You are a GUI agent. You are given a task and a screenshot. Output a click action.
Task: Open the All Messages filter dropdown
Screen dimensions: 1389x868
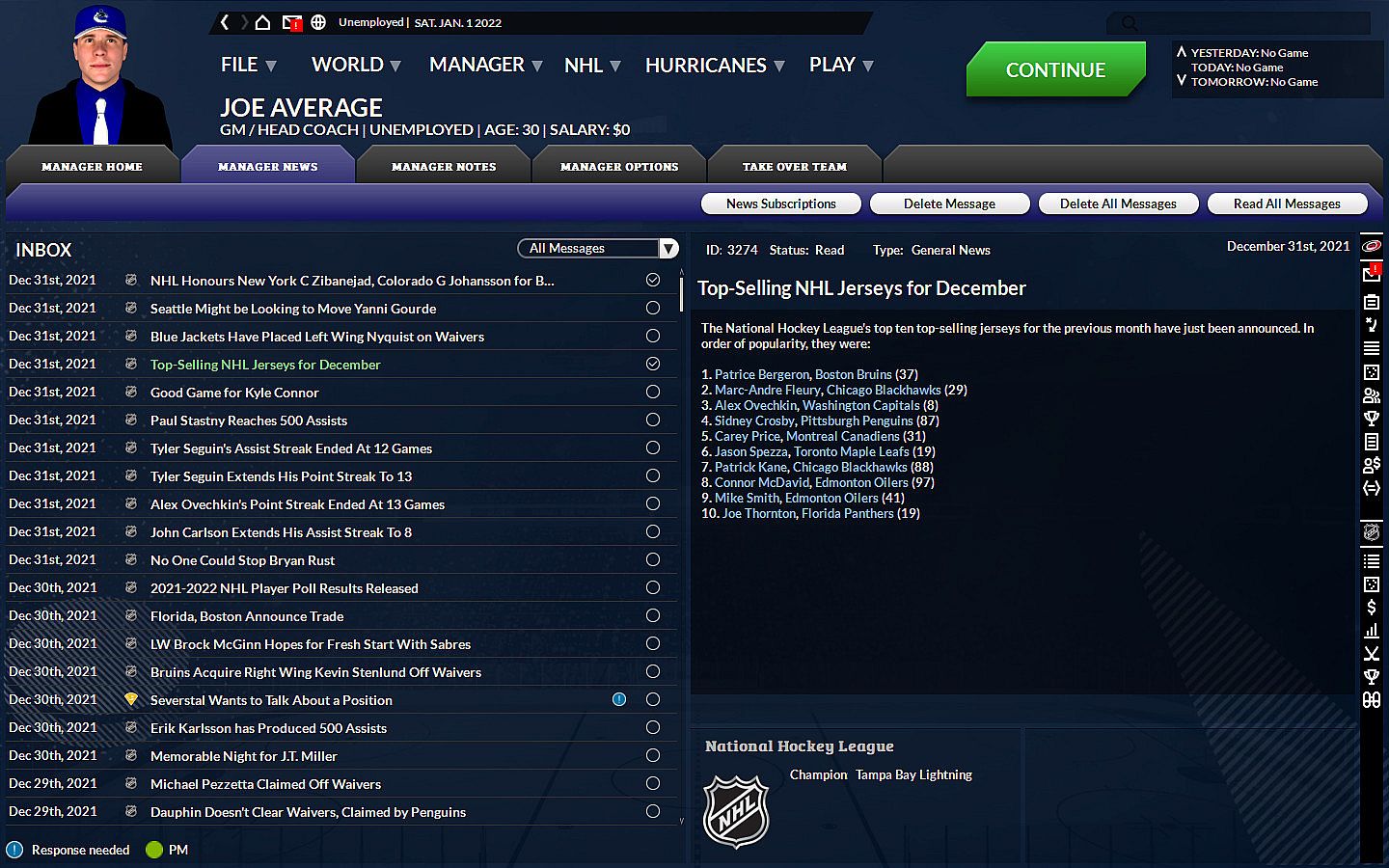point(598,248)
